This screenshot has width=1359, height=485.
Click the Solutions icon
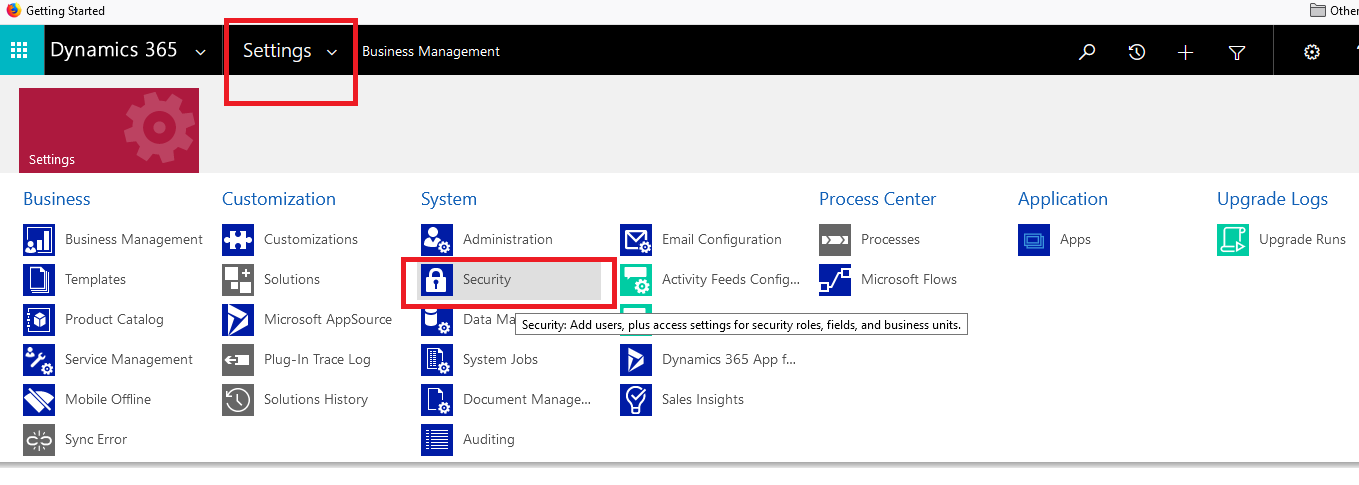coord(238,280)
